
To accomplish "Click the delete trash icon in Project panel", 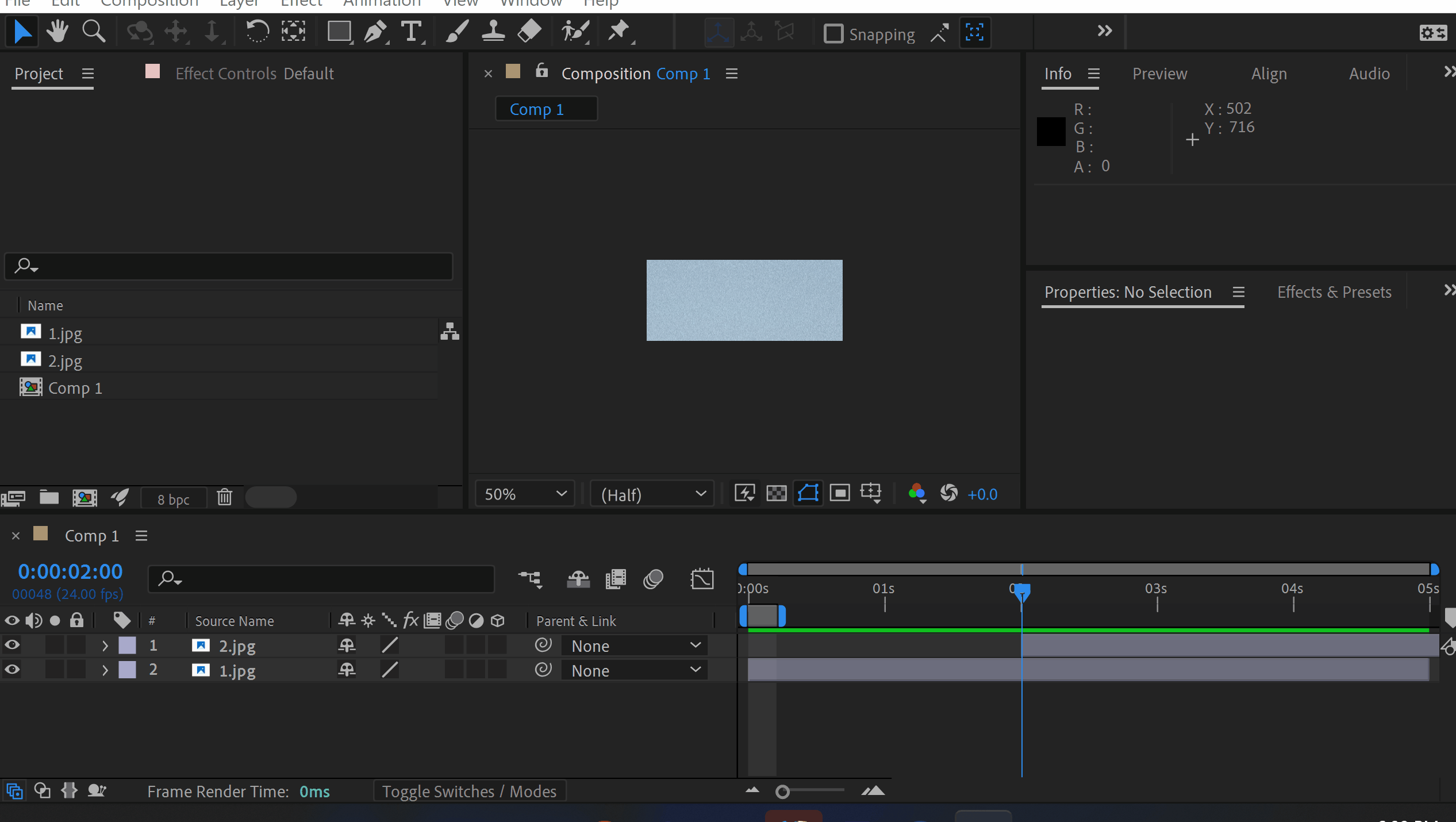I will click(x=224, y=497).
